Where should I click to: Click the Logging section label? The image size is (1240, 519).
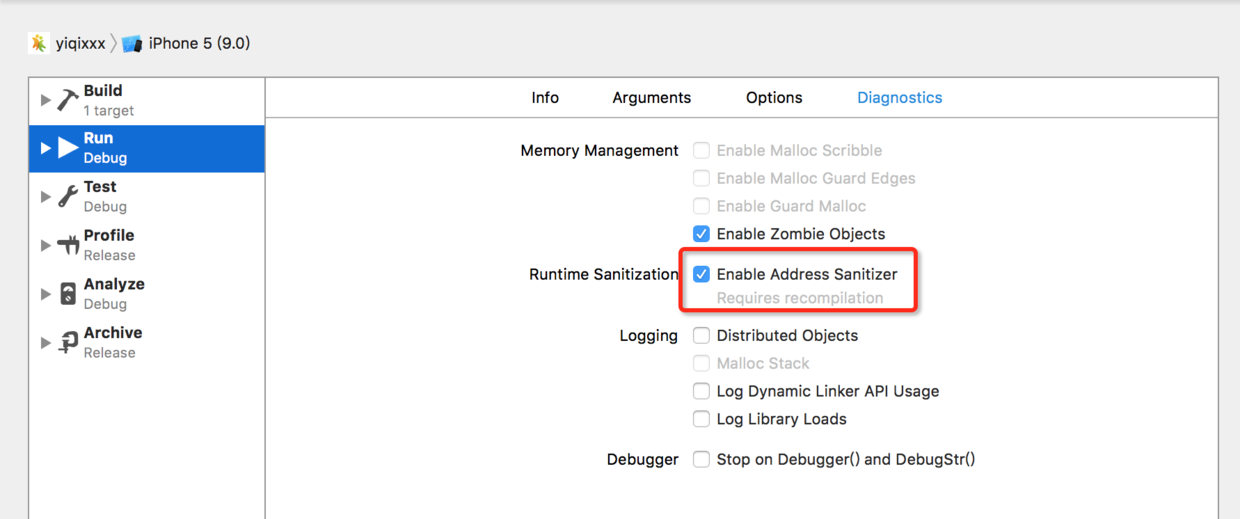(649, 336)
